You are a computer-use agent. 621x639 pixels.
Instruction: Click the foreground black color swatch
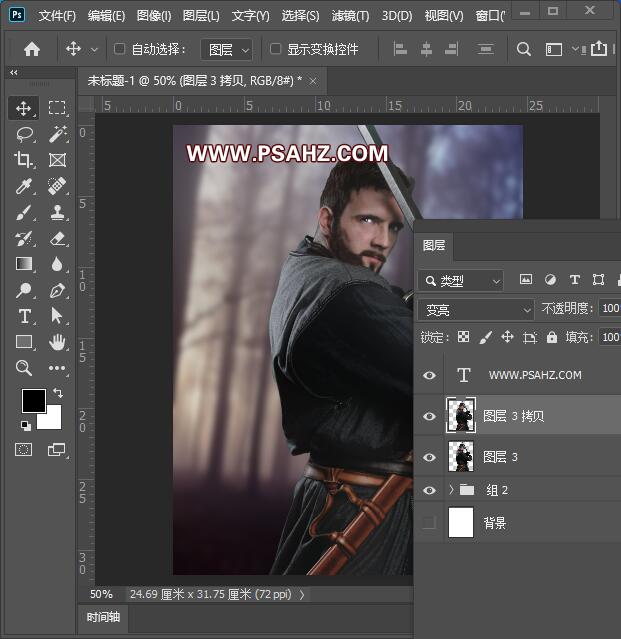click(33, 401)
